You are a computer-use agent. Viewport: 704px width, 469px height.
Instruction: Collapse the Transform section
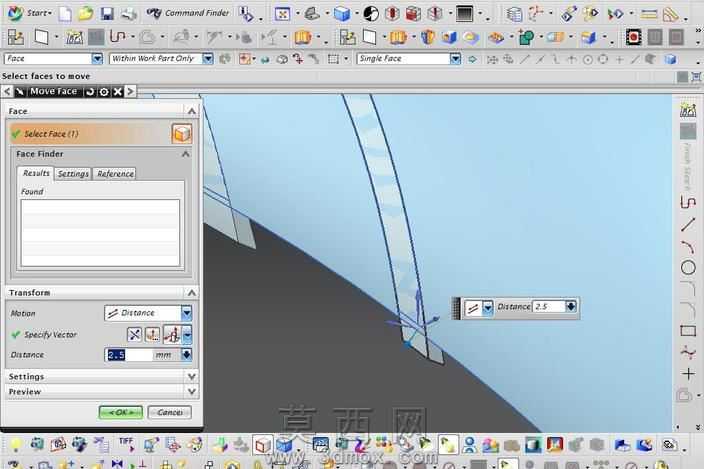pos(192,293)
